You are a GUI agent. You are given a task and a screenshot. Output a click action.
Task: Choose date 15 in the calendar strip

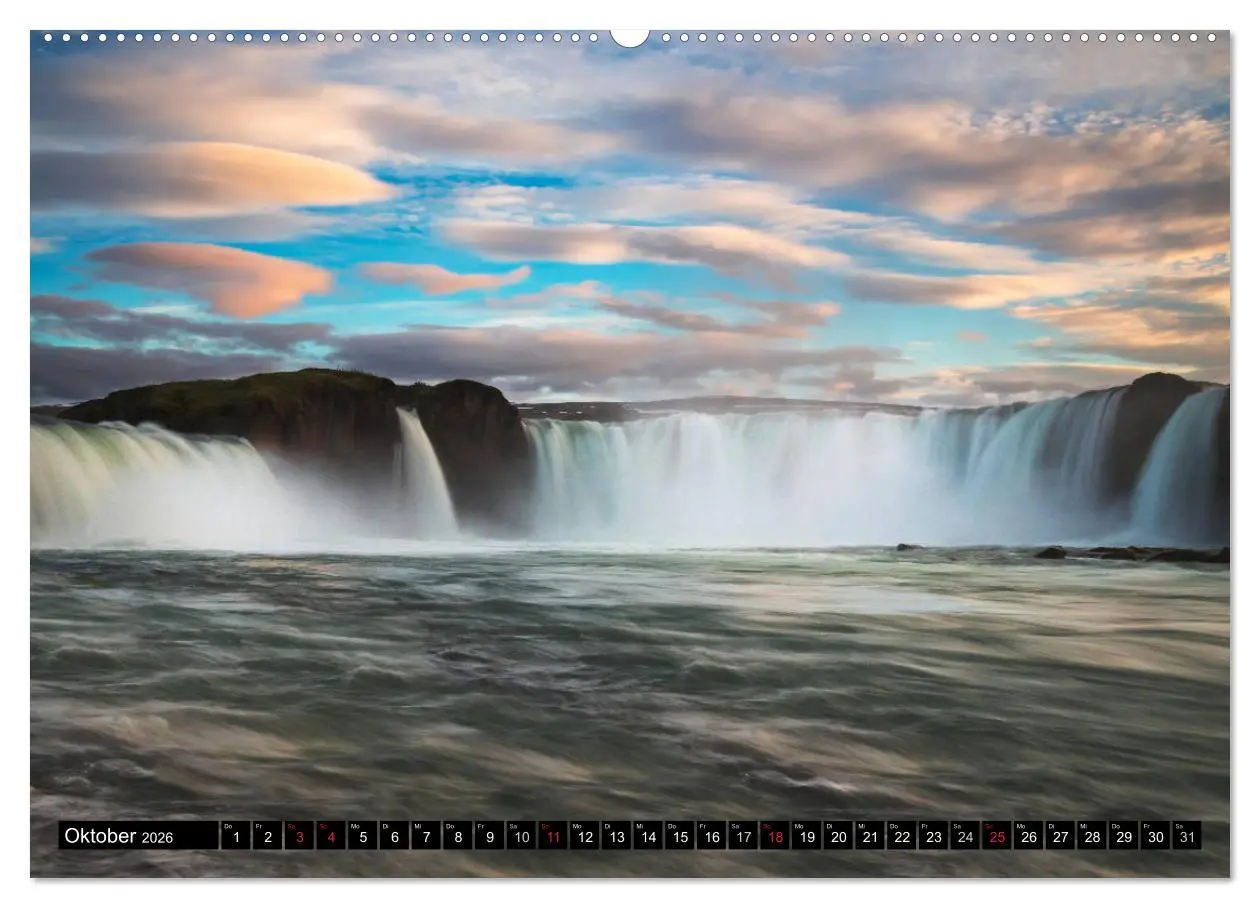coord(680,836)
